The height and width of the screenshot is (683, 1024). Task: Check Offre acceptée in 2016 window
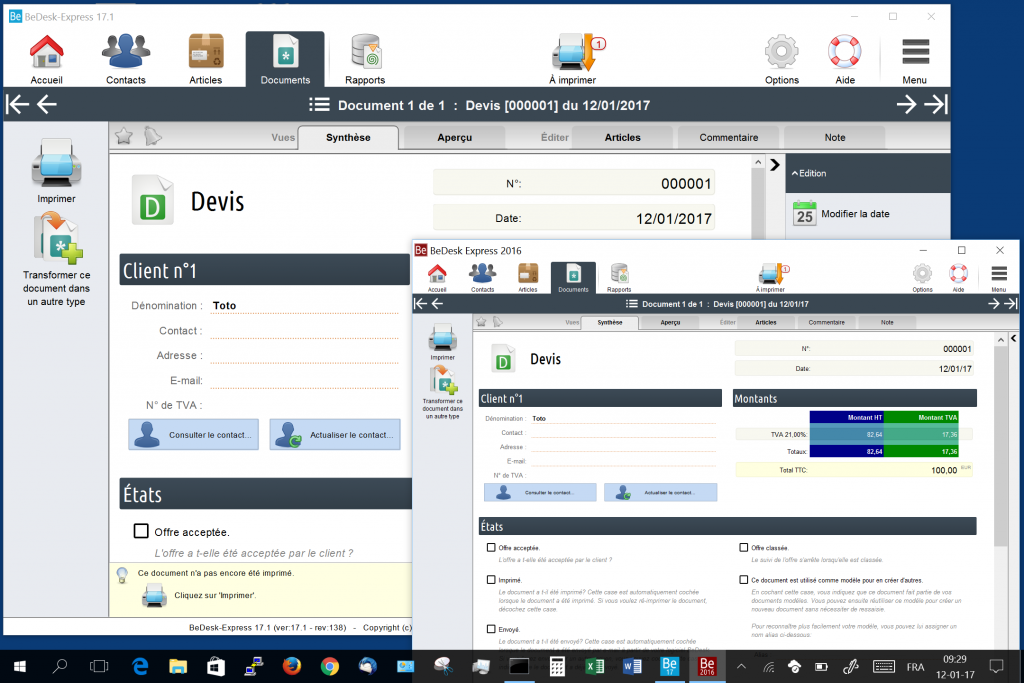491,548
